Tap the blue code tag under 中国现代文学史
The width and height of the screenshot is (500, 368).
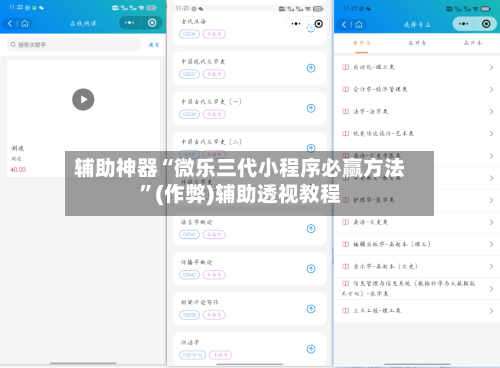(189, 74)
